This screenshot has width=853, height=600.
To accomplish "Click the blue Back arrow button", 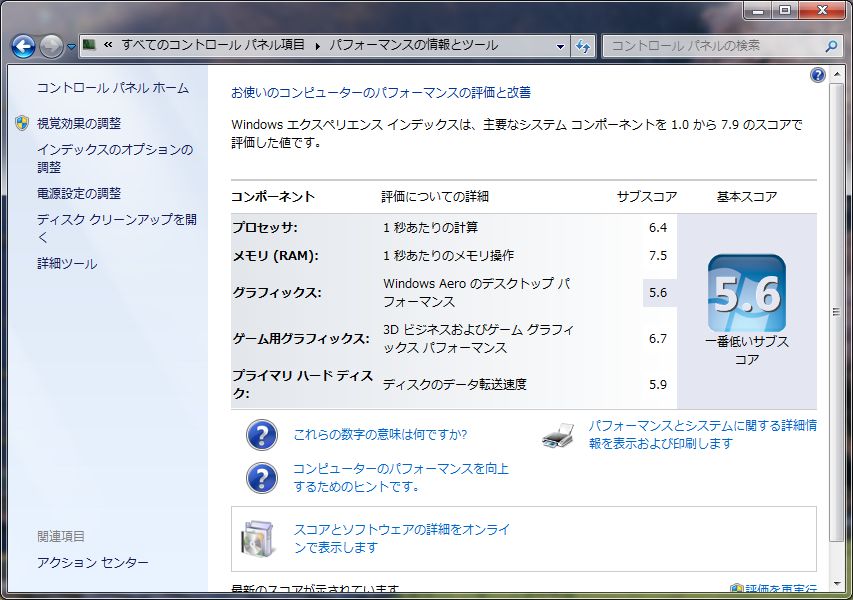I will tap(23, 46).
